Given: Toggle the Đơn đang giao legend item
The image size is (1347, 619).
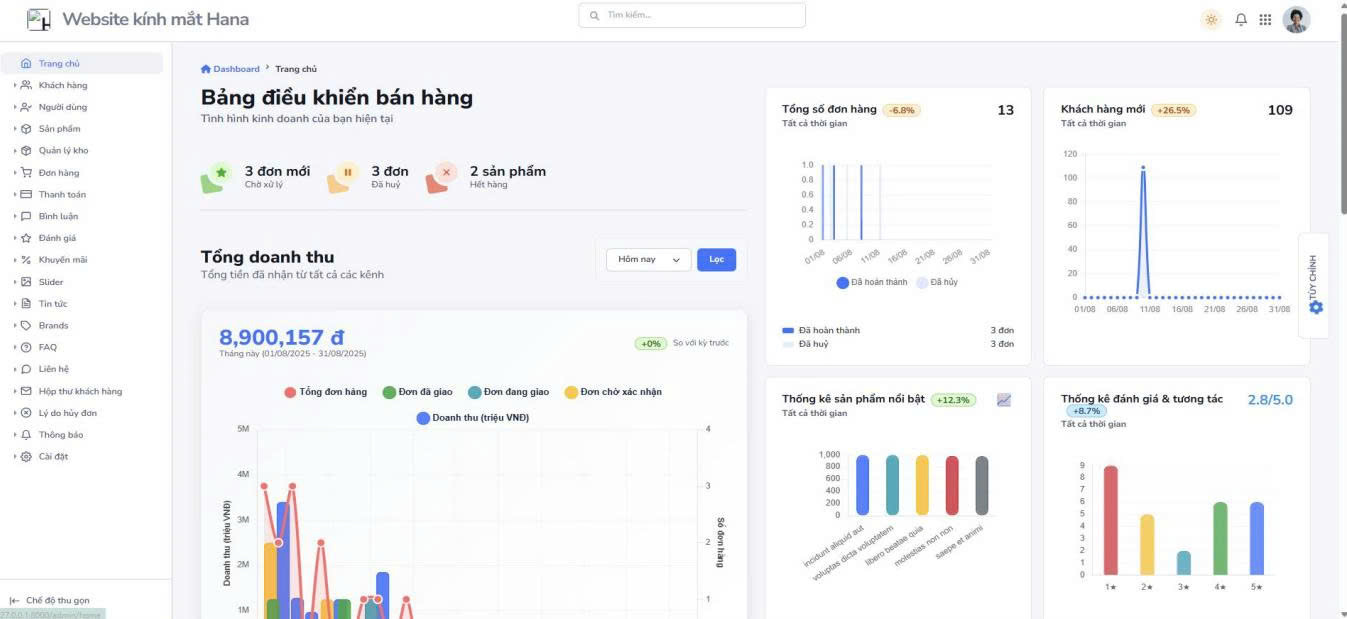Looking at the screenshot, I should pos(508,392).
